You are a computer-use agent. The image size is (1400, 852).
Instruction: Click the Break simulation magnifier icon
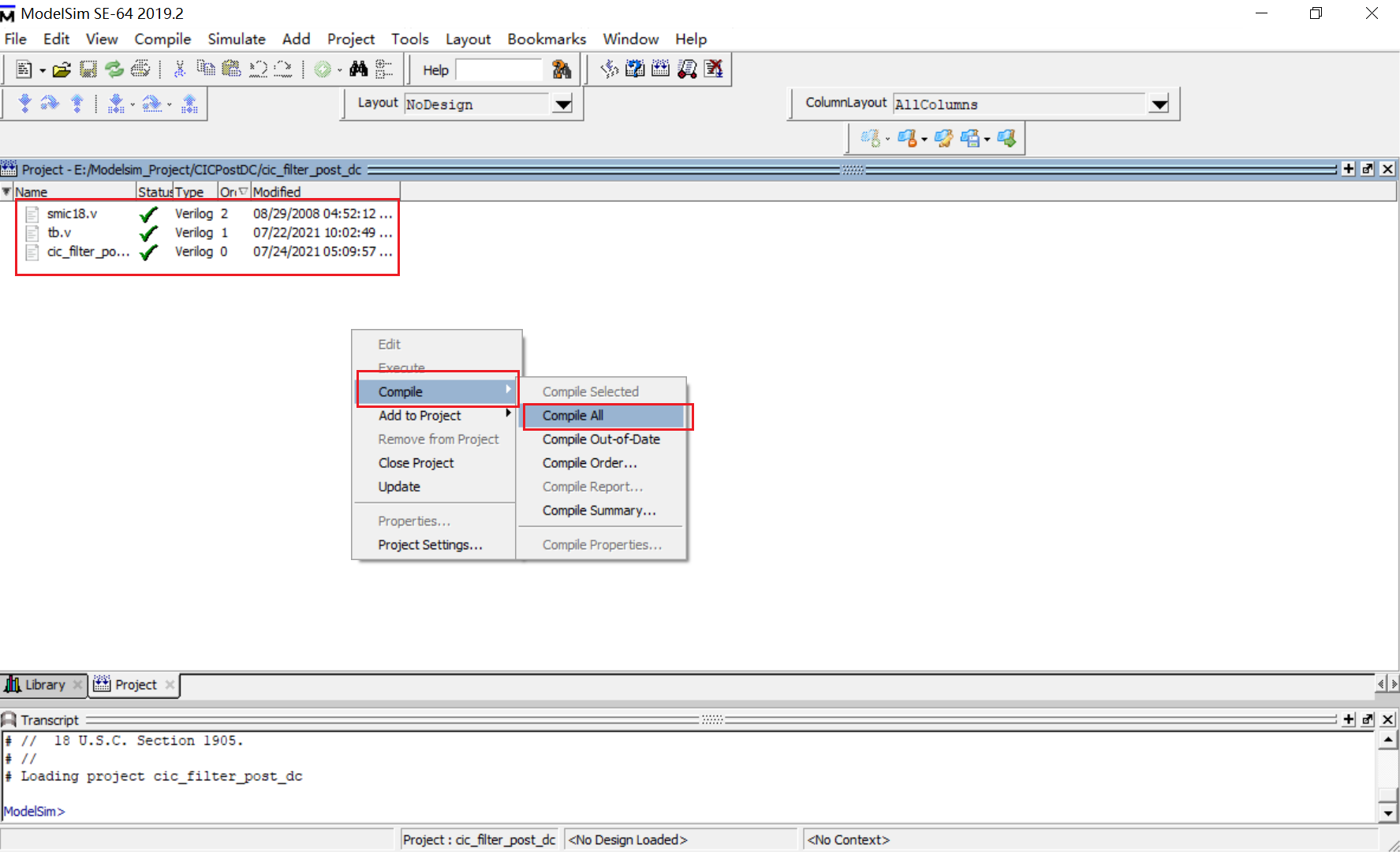[x=687, y=69]
